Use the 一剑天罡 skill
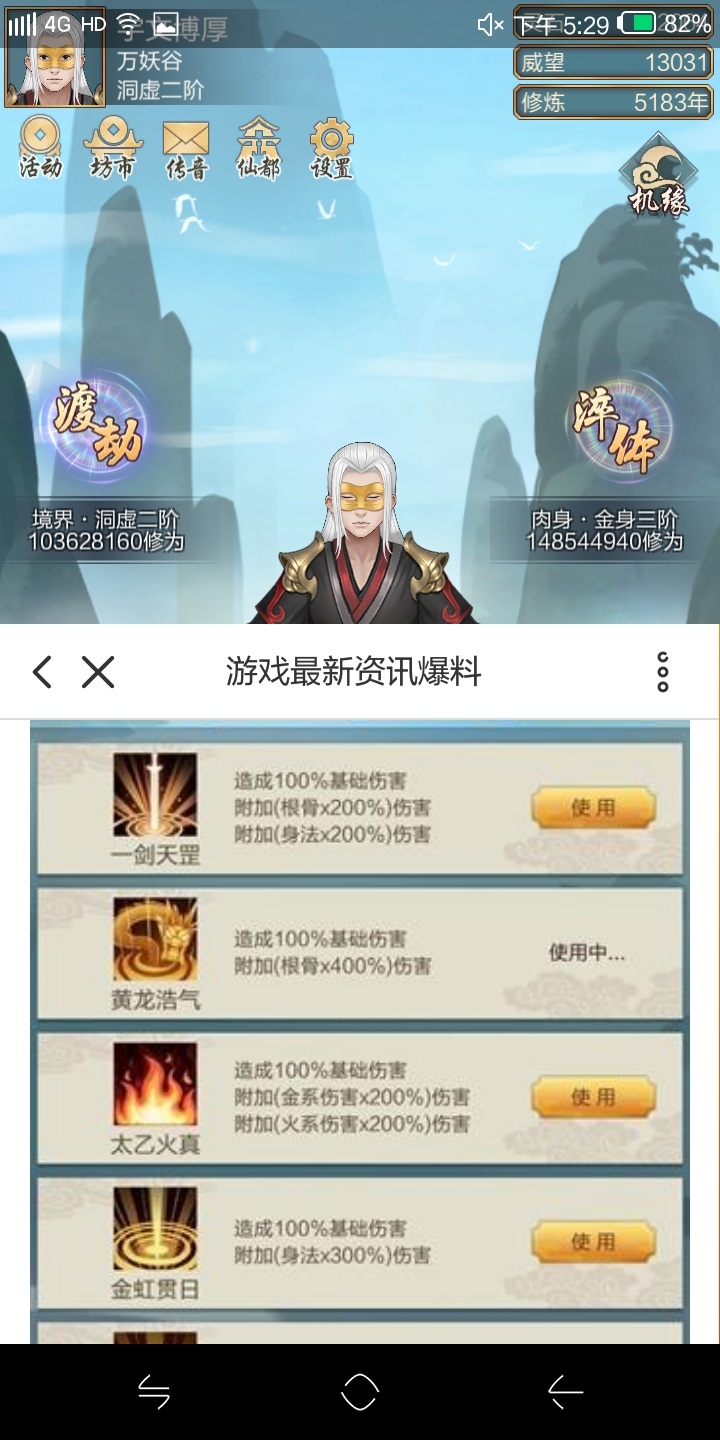 click(593, 808)
